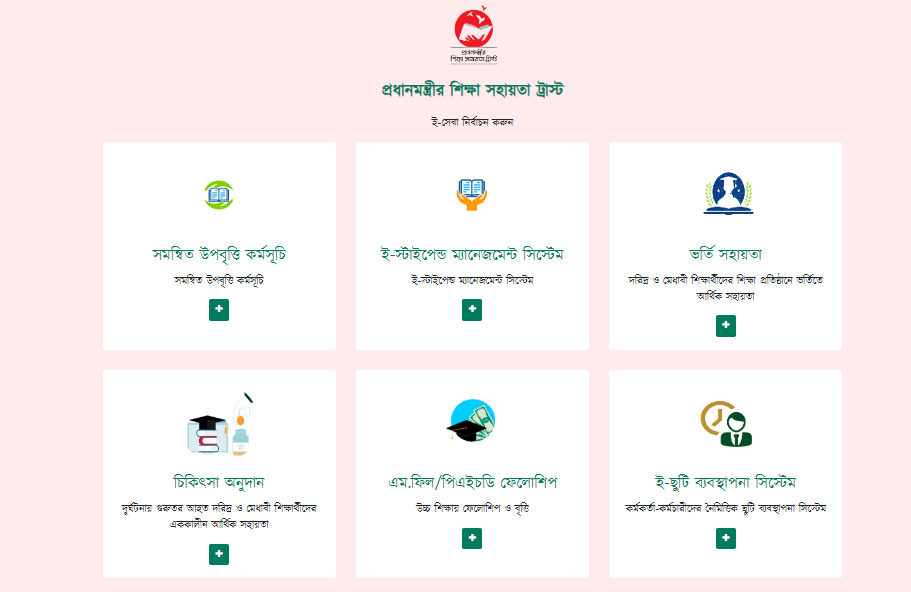The height and width of the screenshot is (592, 911).
Task: Open the এম.ফিল/পিএইচডি ফেলোশিপ heading
Action: click(472, 482)
